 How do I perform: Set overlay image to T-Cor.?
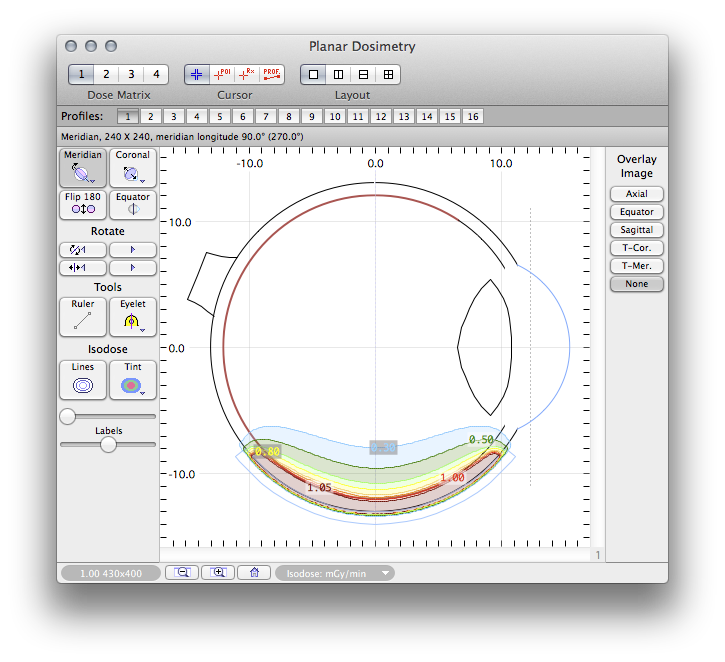coord(637,248)
